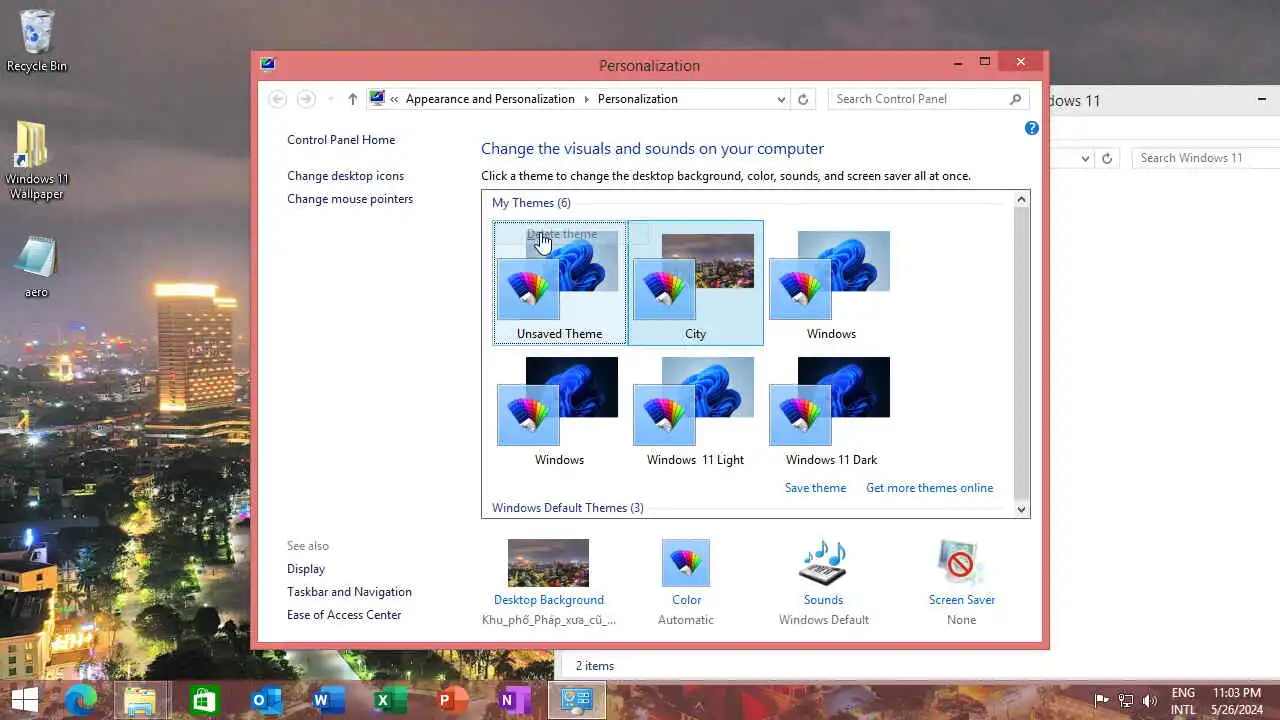Minimize the background Windows 11 window

(x=1262, y=99)
